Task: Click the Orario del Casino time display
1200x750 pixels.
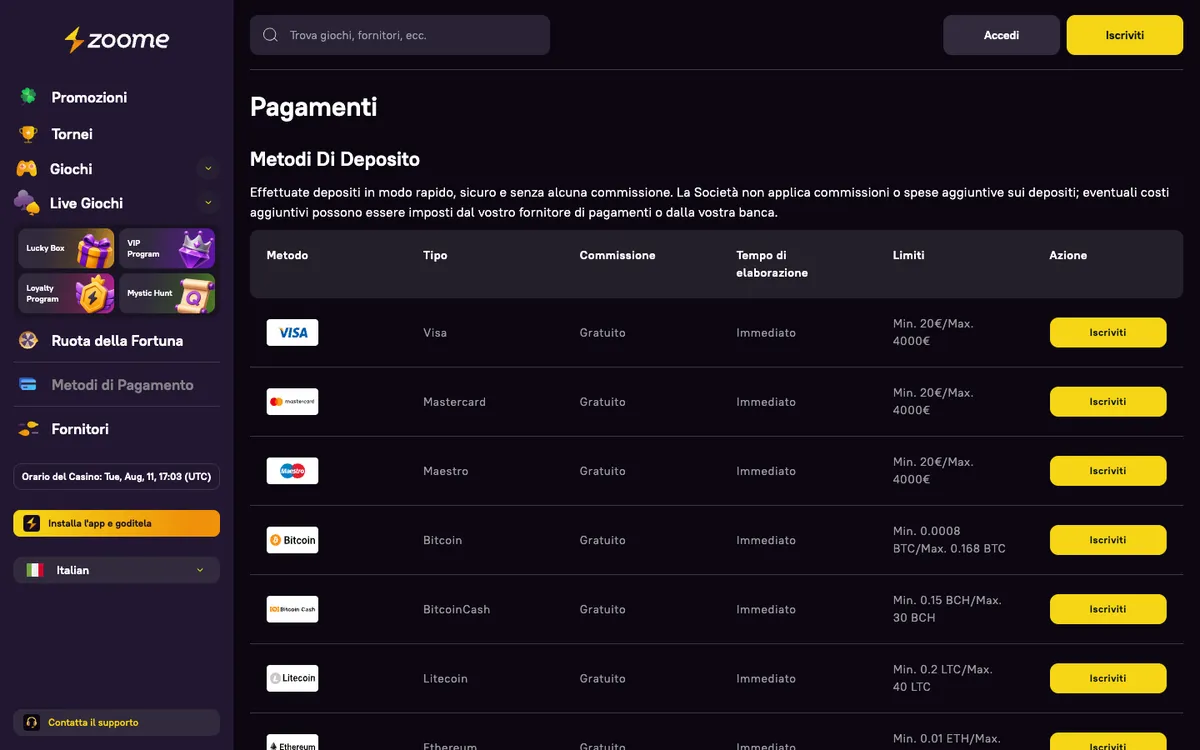Action: [x=116, y=477]
